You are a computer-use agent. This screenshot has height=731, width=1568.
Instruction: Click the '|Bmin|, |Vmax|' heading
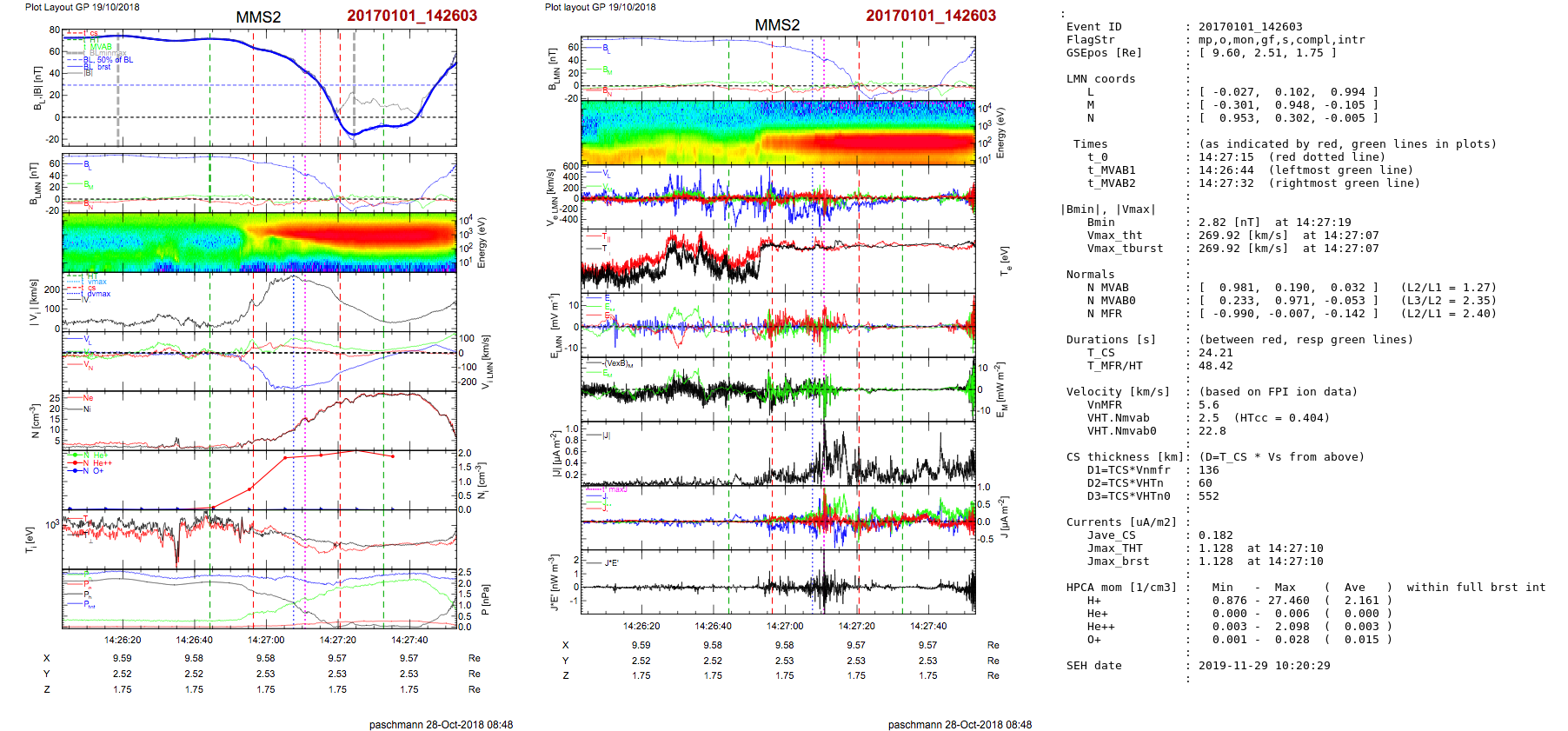click(x=1107, y=209)
